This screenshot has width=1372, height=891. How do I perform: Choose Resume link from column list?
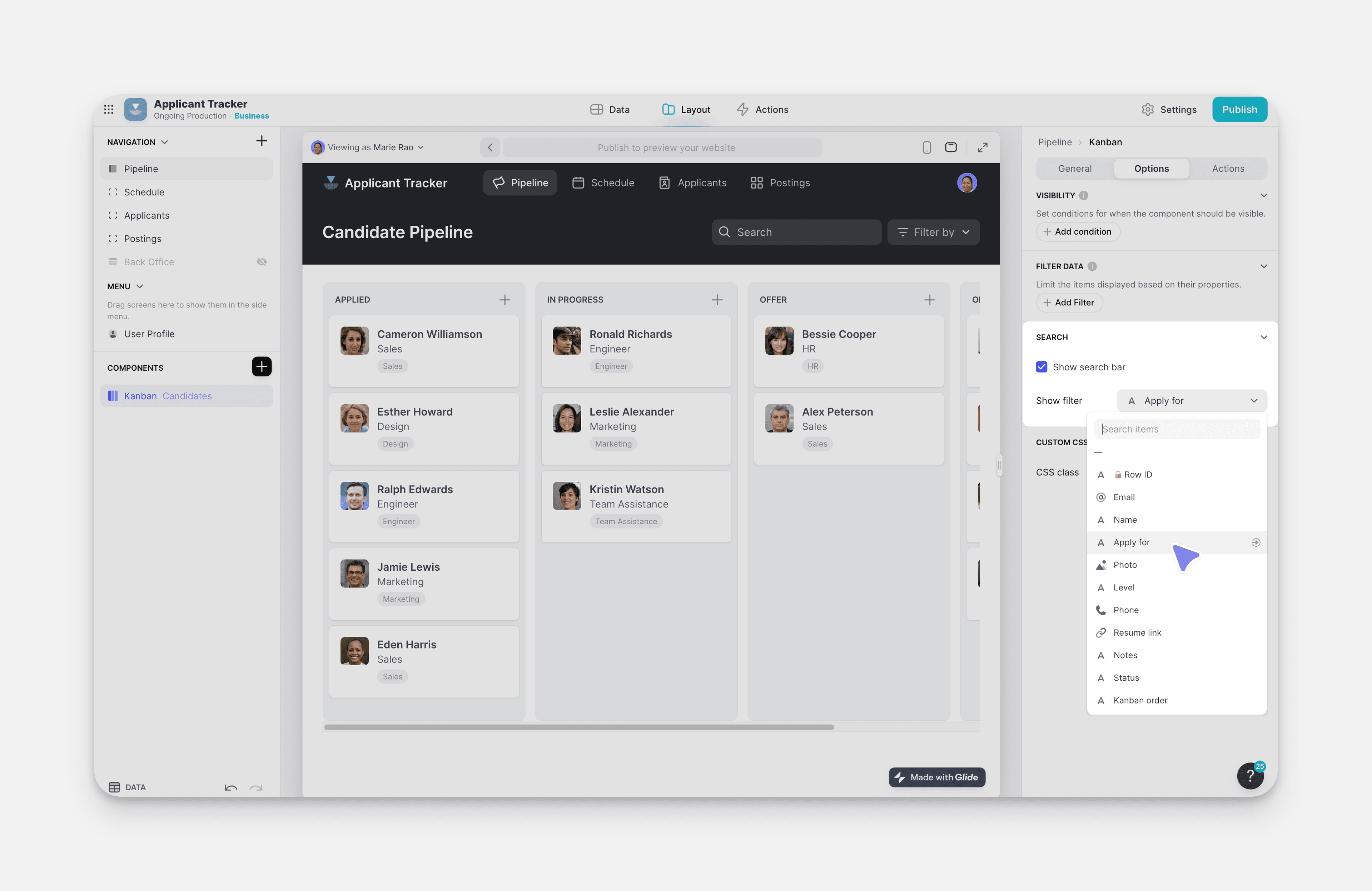(x=1177, y=633)
